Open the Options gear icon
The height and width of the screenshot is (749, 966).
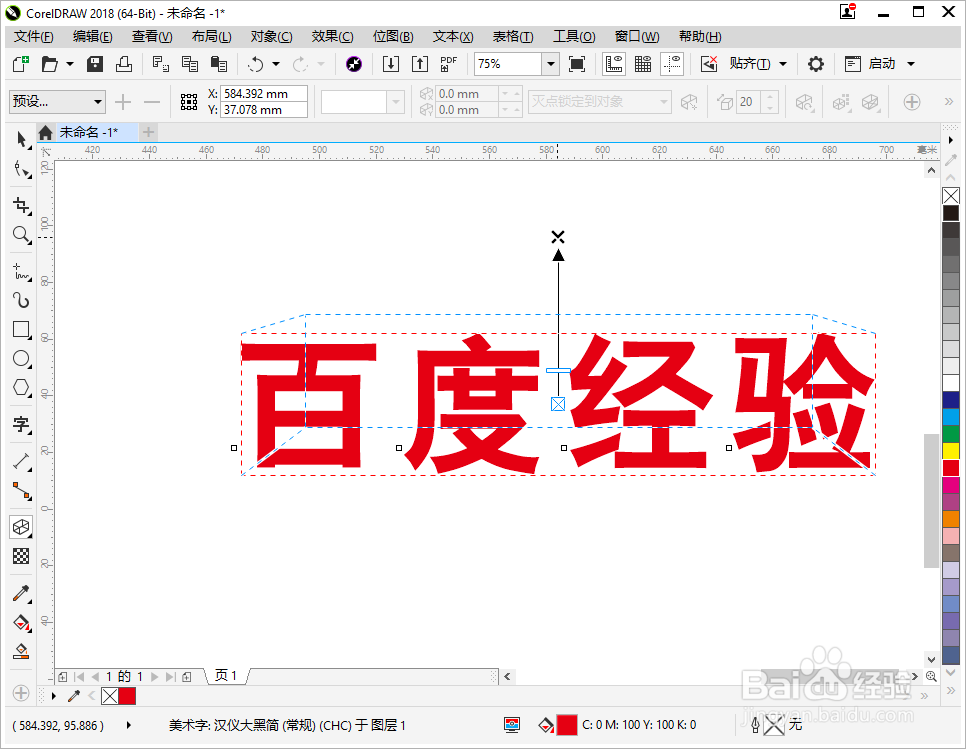(816, 64)
